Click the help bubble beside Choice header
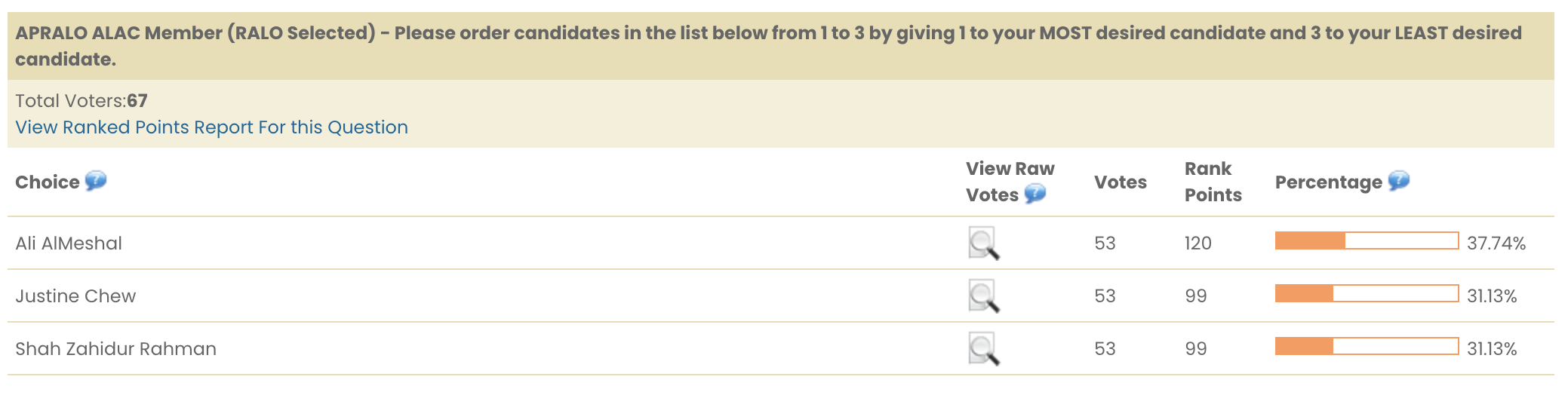 click(x=96, y=181)
